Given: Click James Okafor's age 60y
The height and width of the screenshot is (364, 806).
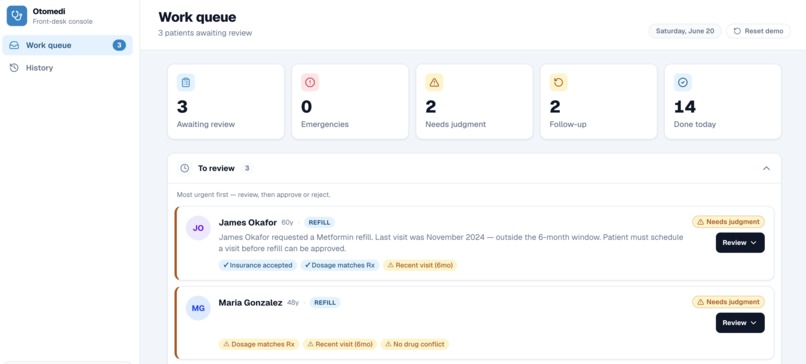Looking at the screenshot, I should point(287,223).
